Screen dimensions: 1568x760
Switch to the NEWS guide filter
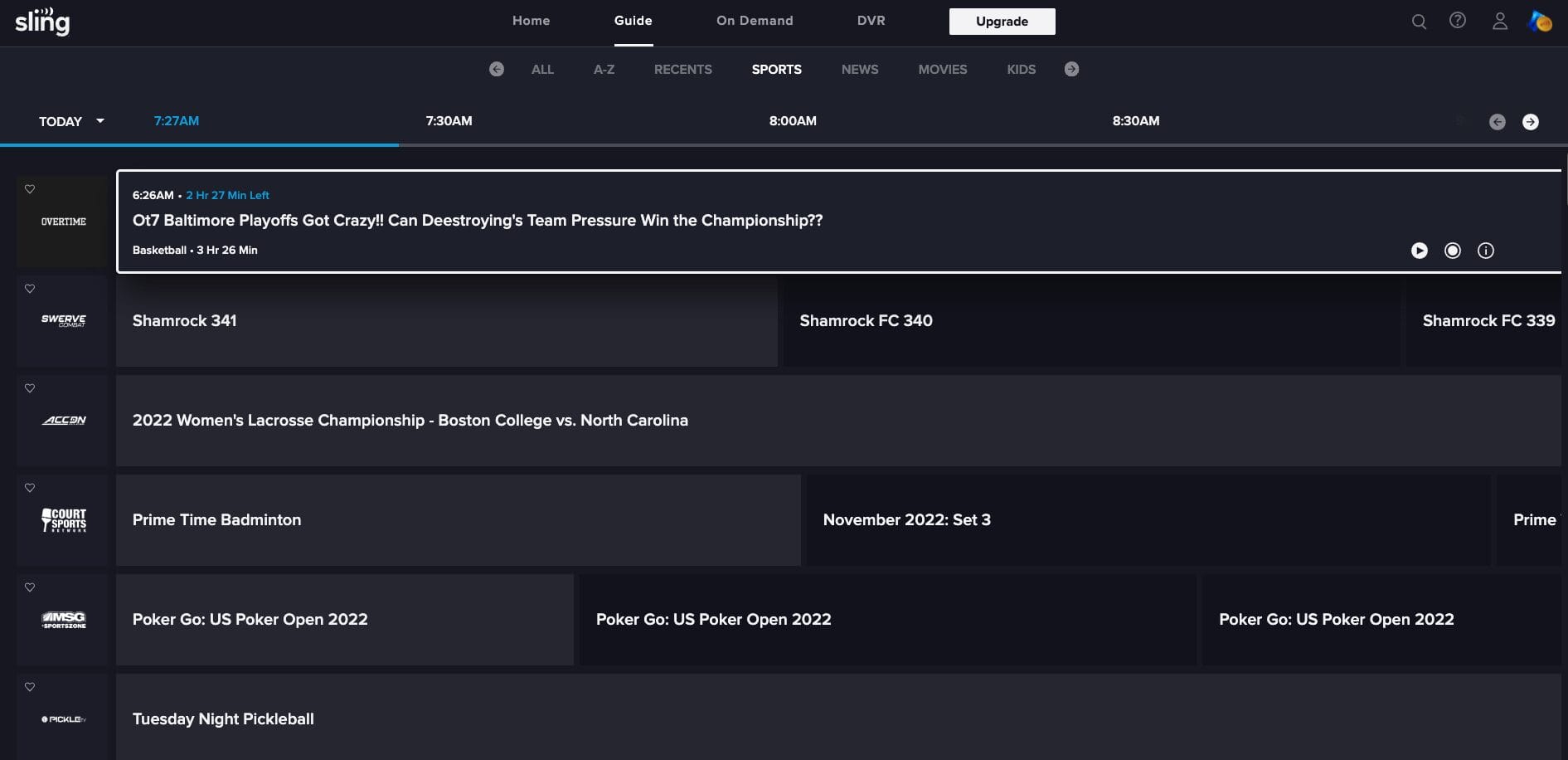tap(860, 70)
